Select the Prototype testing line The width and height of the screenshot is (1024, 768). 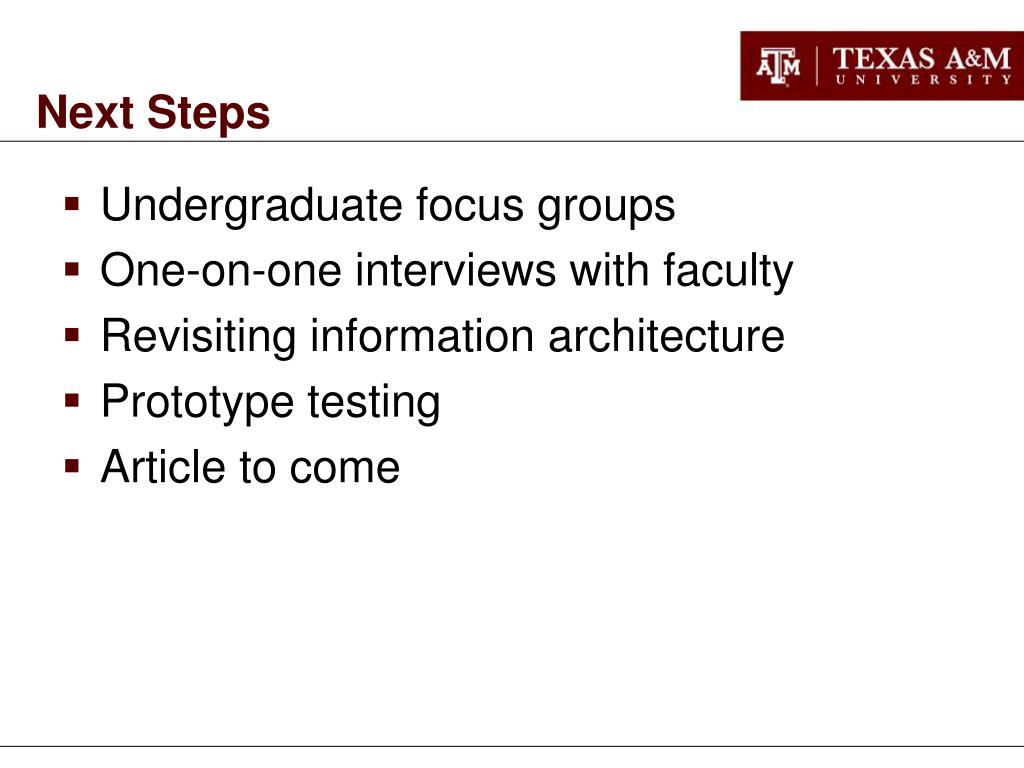click(x=270, y=402)
